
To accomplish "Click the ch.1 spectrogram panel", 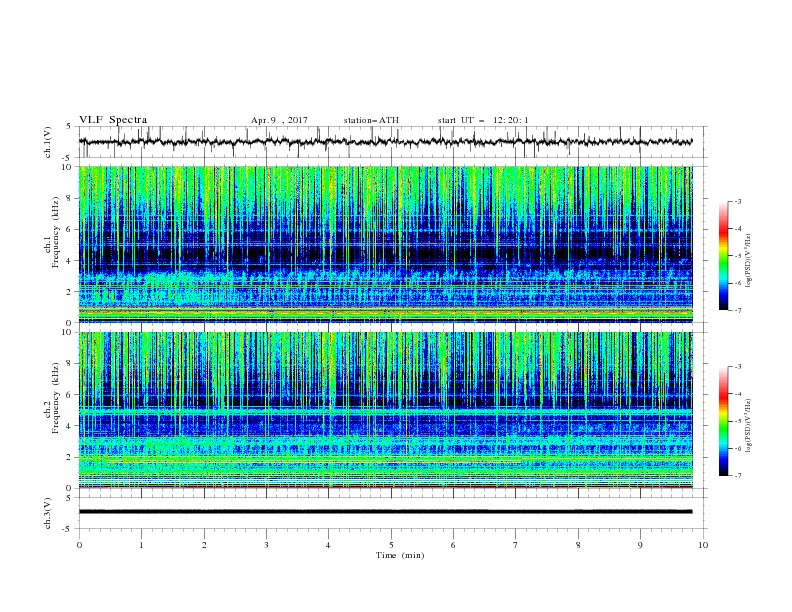I will (386, 244).
